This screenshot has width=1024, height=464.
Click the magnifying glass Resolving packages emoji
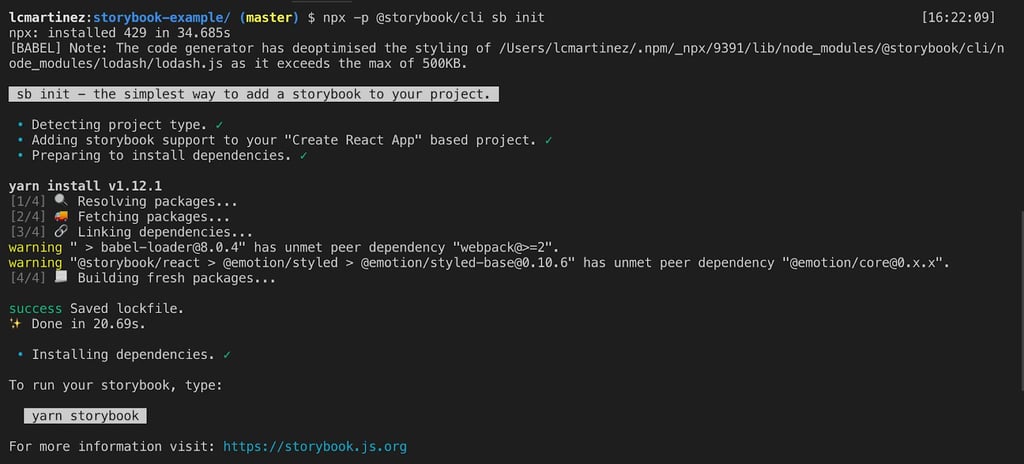(61, 201)
